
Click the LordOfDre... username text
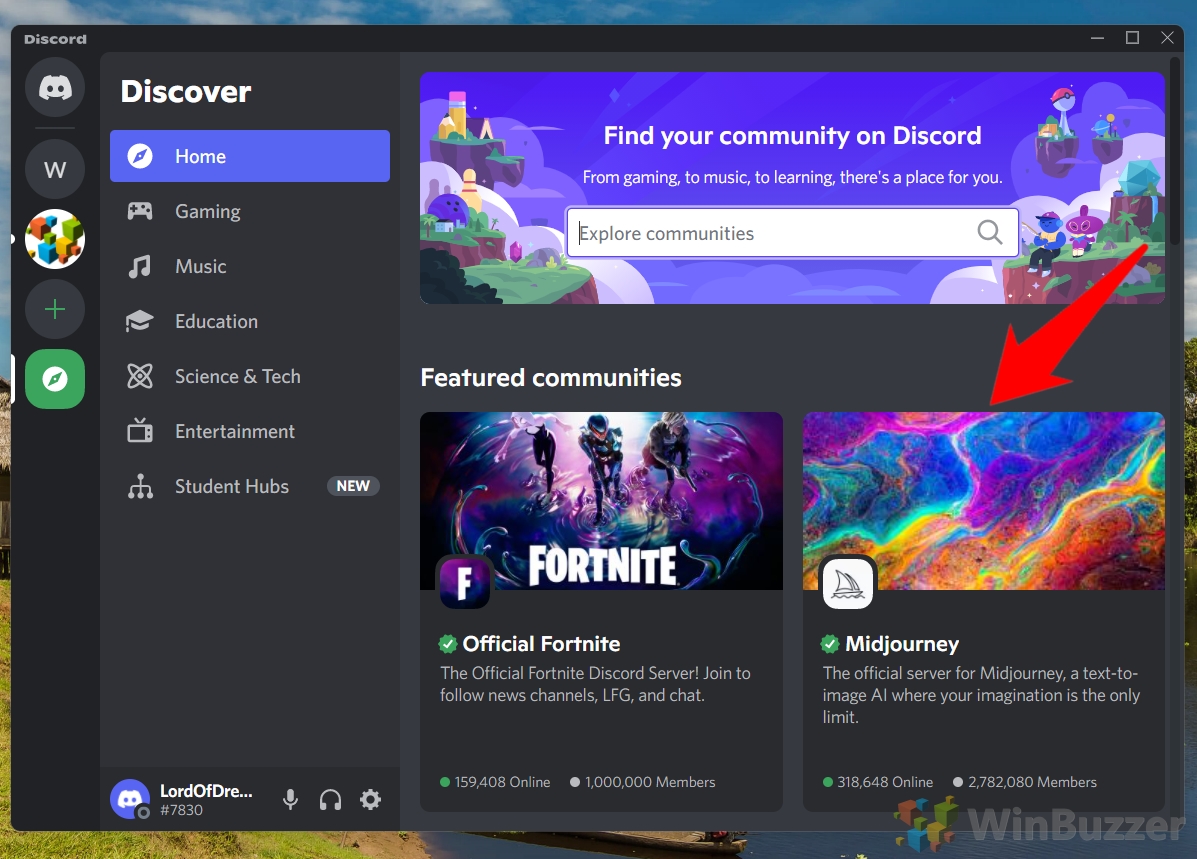coord(206,791)
